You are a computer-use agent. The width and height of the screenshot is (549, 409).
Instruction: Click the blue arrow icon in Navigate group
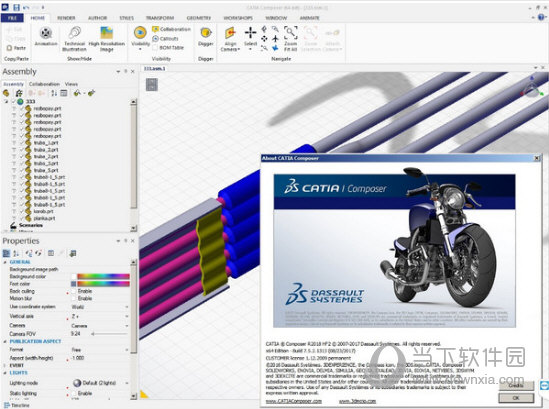pyautogui.click(x=275, y=48)
